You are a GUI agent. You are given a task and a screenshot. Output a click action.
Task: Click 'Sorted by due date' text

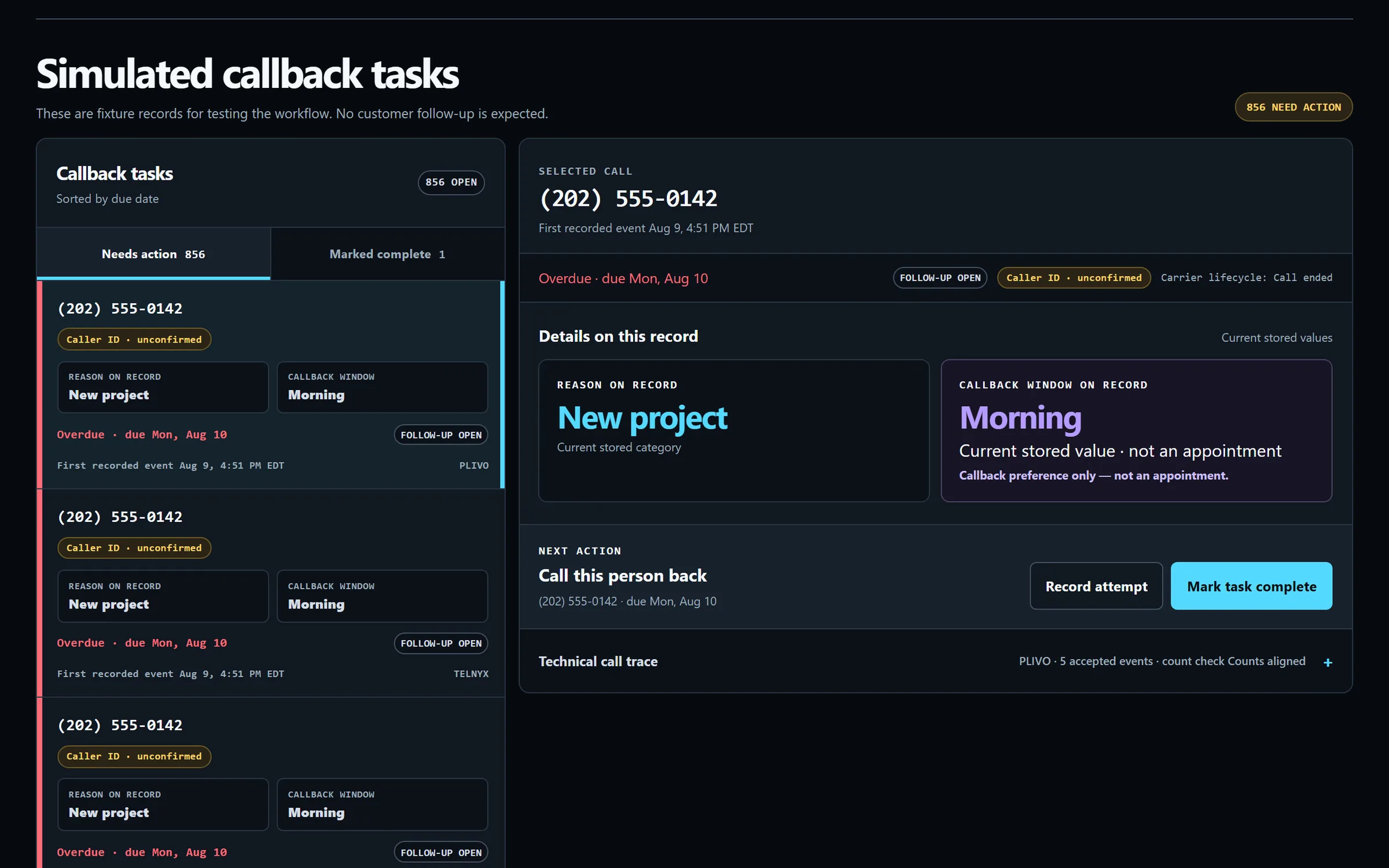pos(107,198)
